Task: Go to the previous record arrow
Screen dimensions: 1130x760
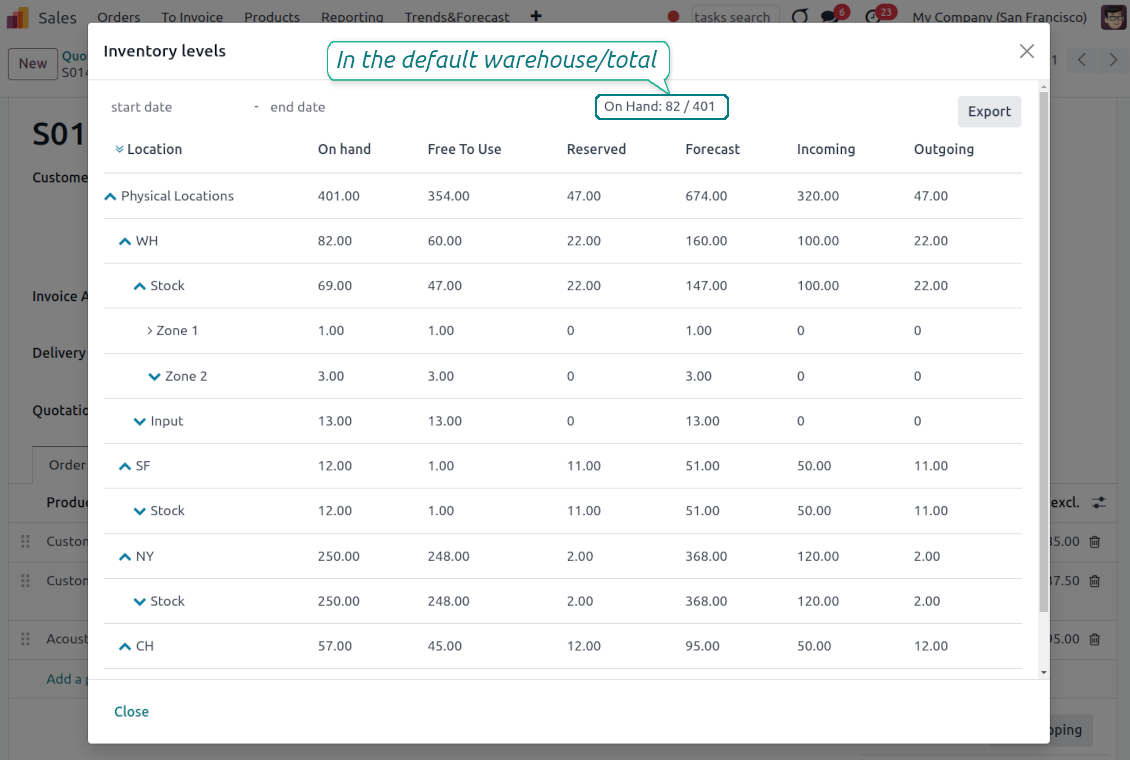Action: click(1081, 61)
